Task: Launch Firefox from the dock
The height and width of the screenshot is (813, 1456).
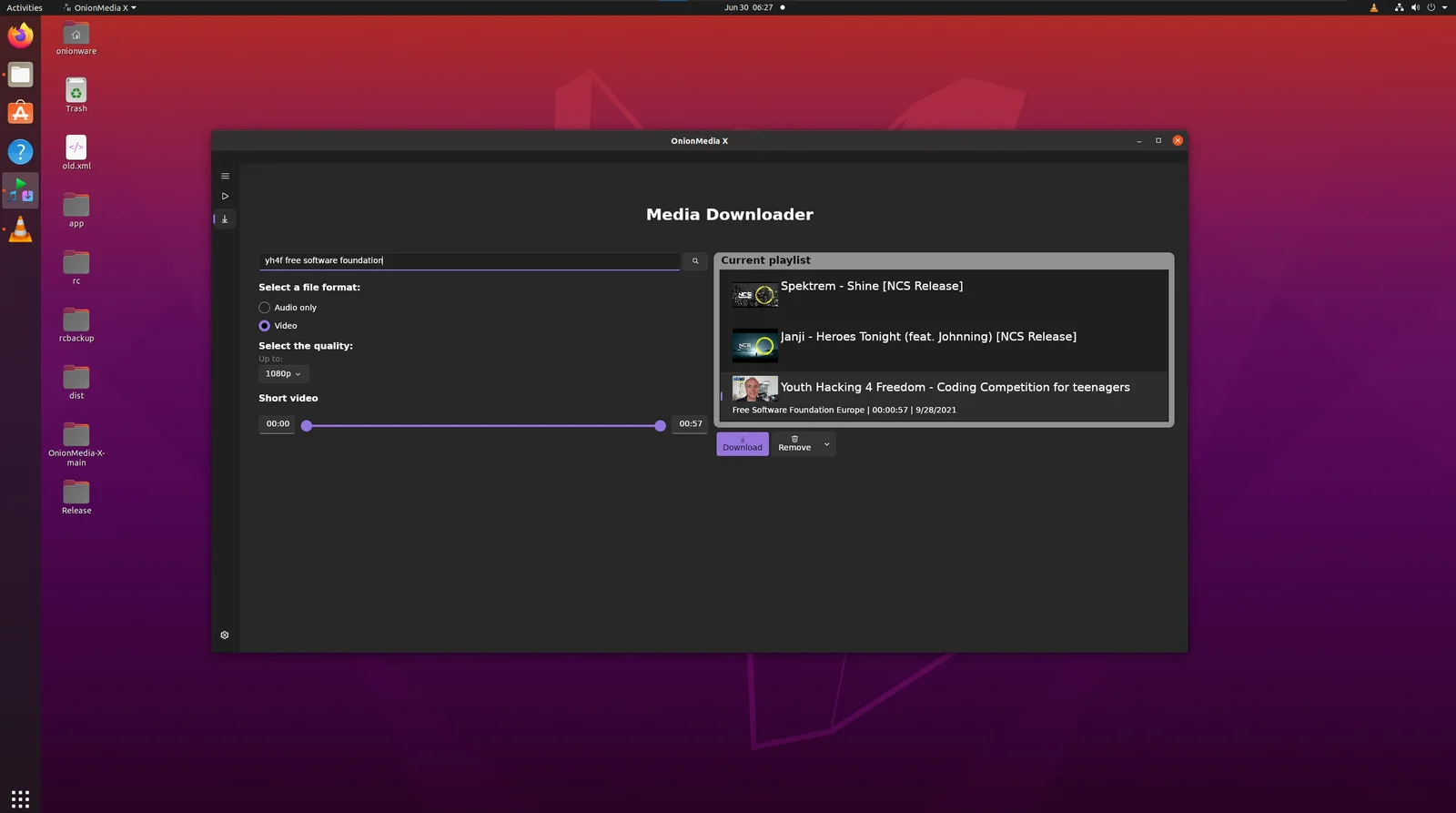Action: click(x=20, y=36)
